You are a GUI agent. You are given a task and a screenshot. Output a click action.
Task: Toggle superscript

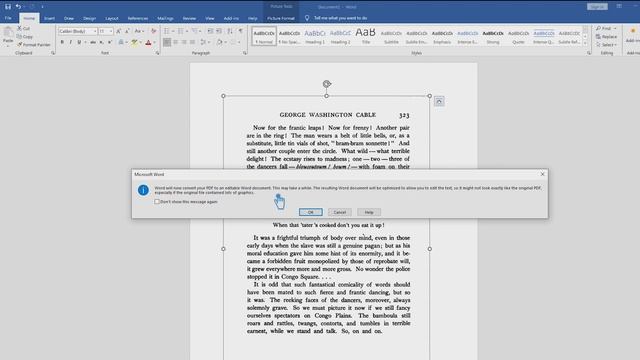click(110, 42)
